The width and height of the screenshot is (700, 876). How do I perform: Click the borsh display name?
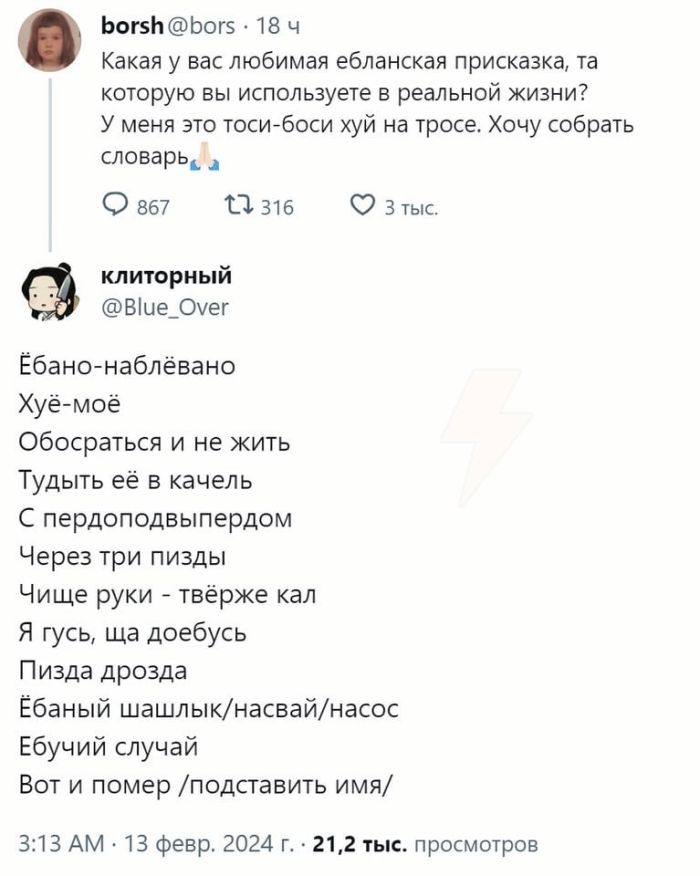click(124, 25)
